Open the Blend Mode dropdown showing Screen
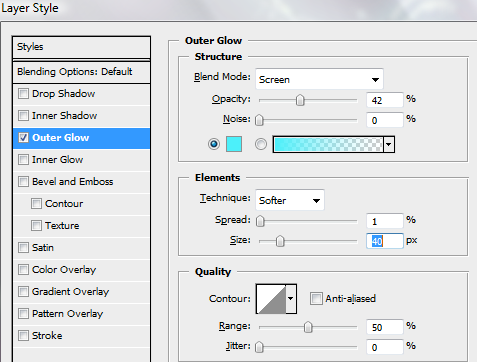 point(319,79)
